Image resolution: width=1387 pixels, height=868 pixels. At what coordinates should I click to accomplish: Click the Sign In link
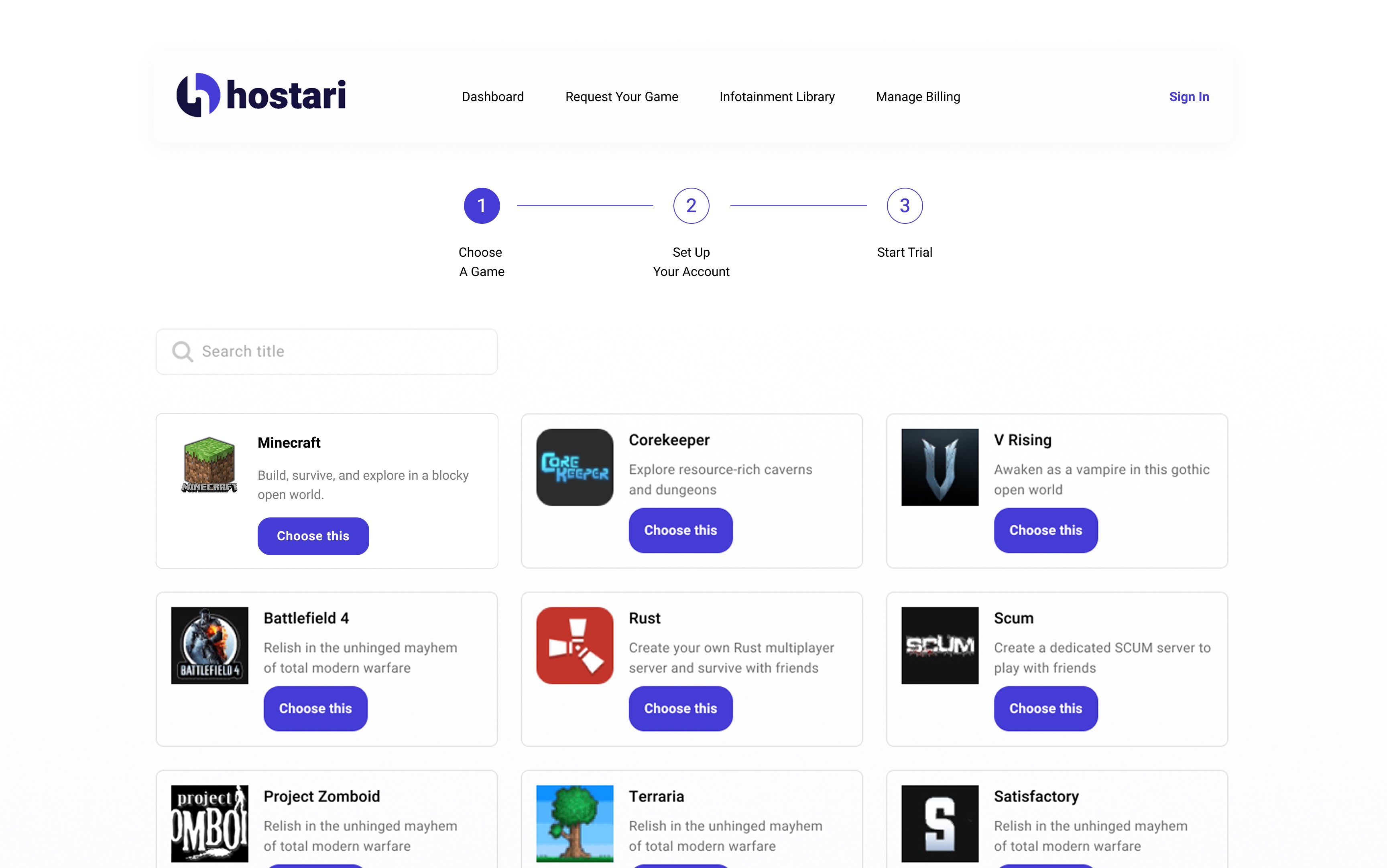[1189, 96]
